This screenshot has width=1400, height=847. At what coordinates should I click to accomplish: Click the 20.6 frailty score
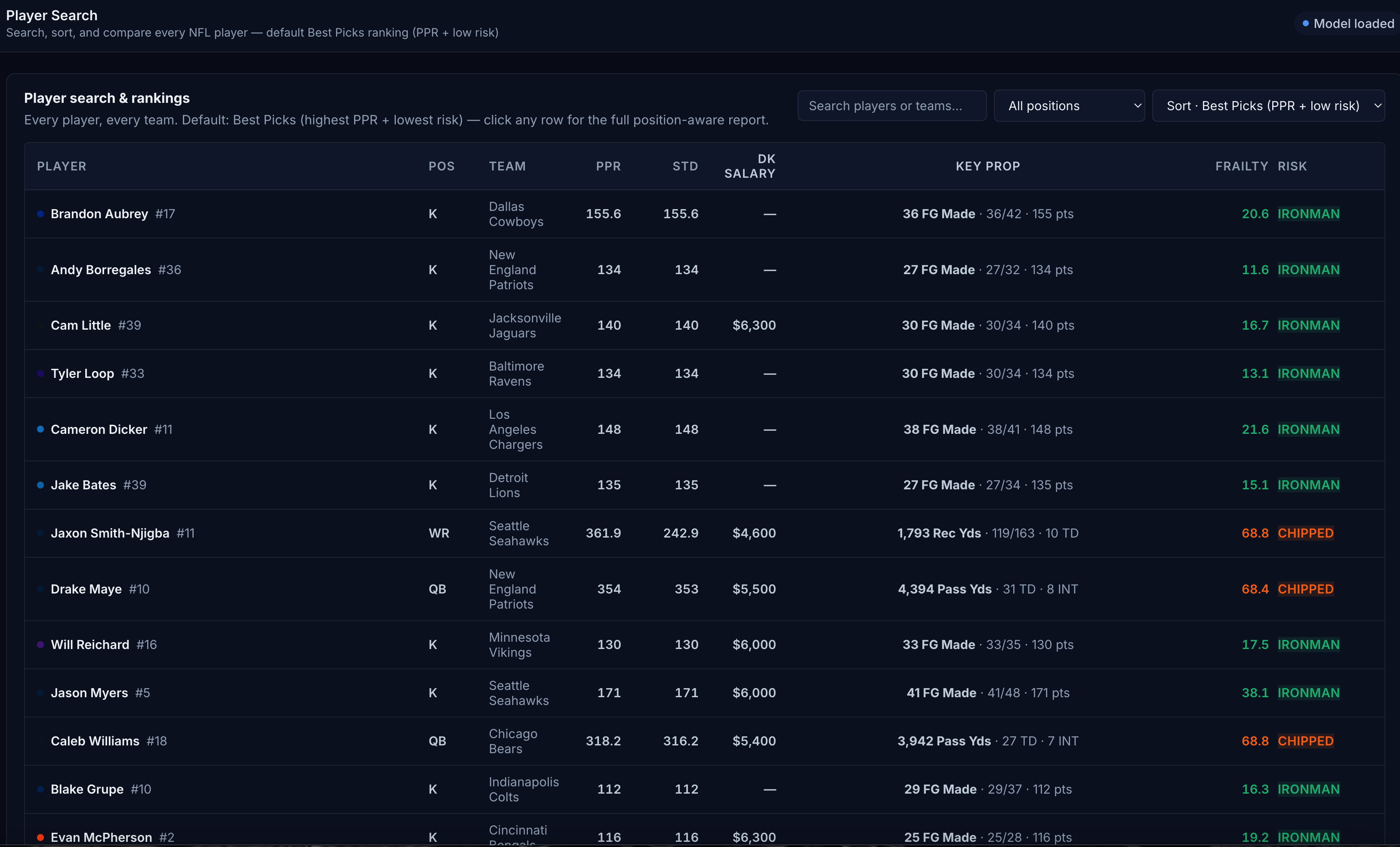(1255, 214)
